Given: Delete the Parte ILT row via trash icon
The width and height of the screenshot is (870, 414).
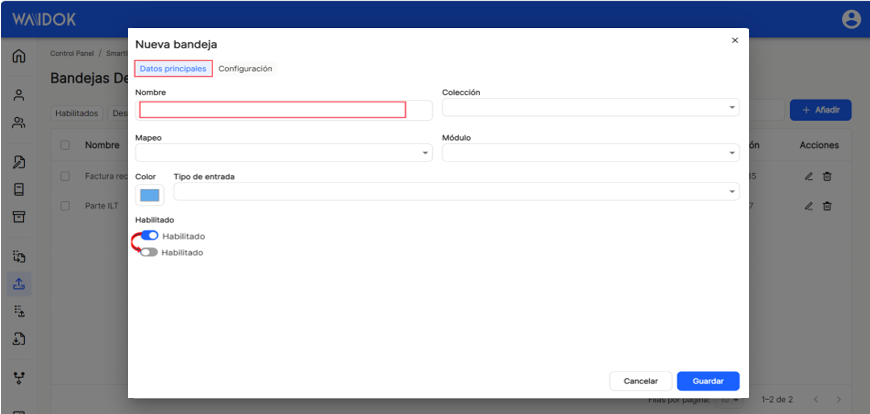Looking at the screenshot, I should click(x=827, y=206).
